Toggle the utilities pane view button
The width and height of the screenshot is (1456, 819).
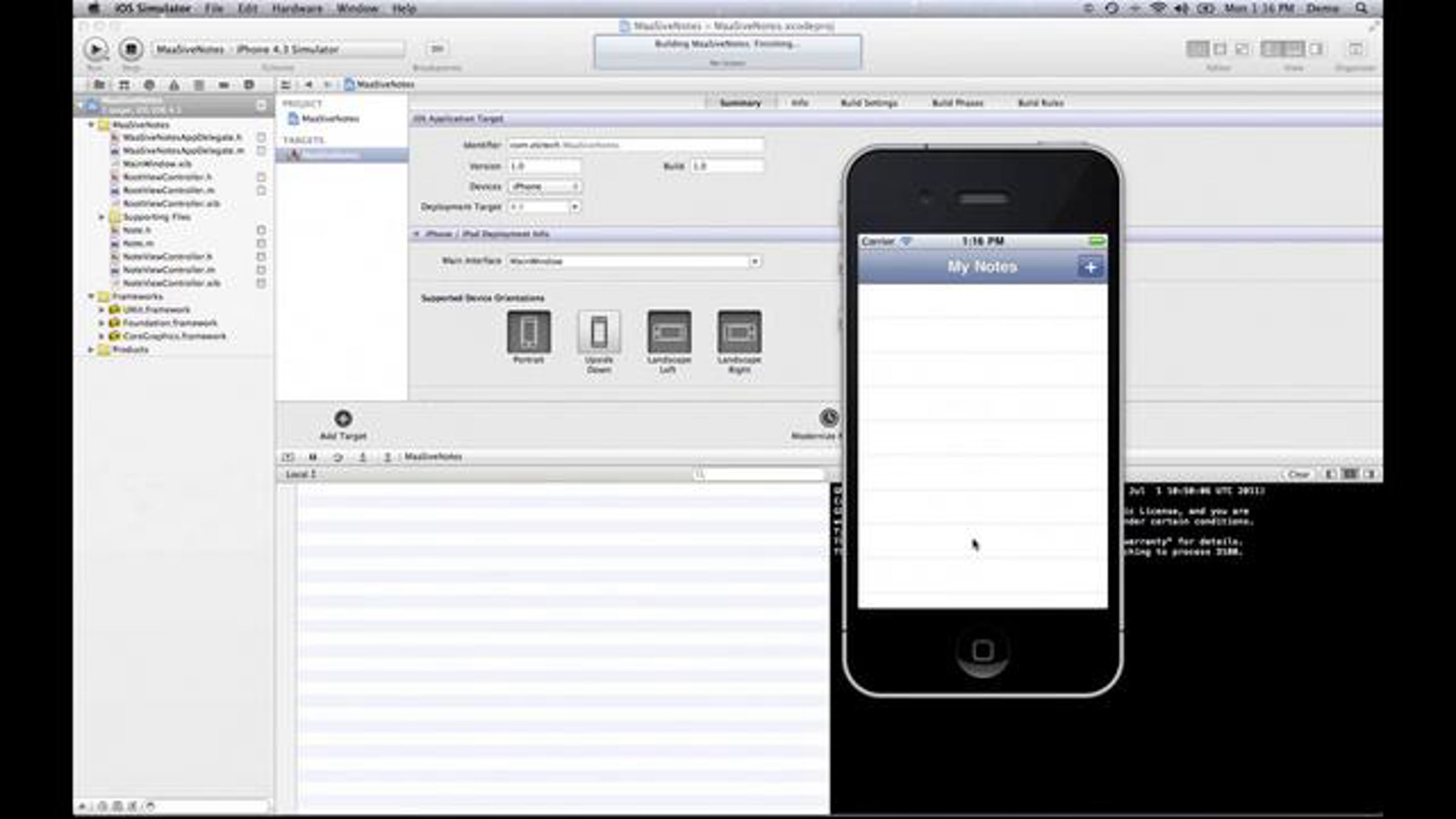1315,49
